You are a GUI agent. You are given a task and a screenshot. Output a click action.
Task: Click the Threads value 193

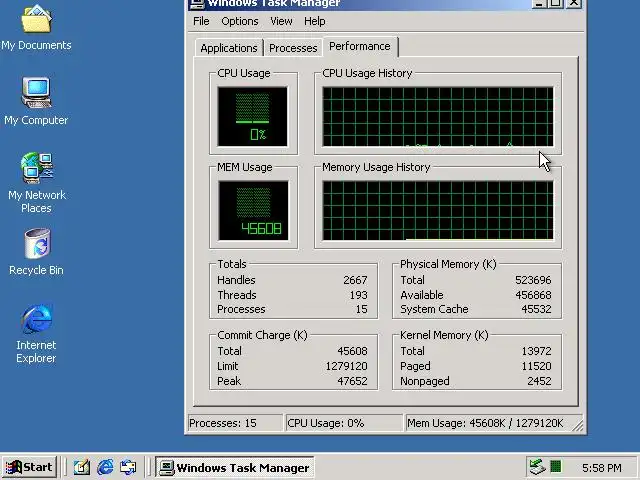[x=358, y=295]
